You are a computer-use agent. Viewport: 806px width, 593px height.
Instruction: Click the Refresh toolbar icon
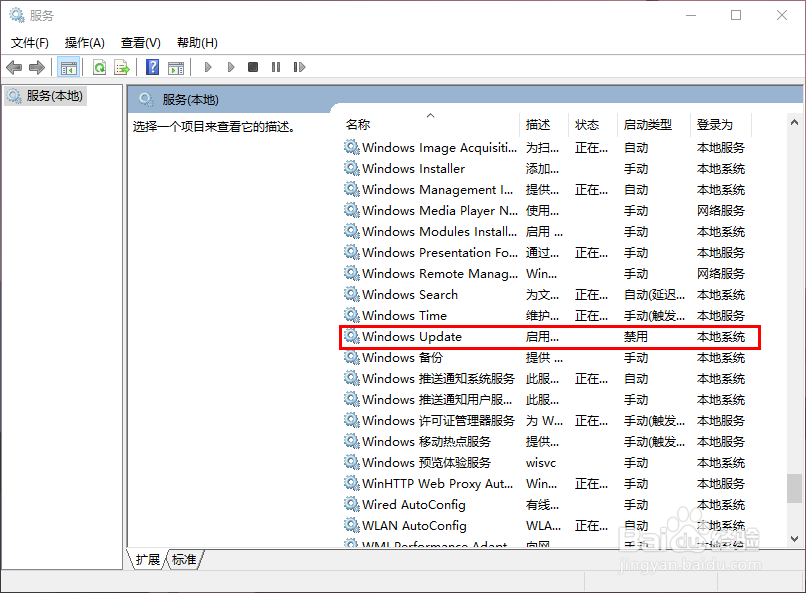99,67
